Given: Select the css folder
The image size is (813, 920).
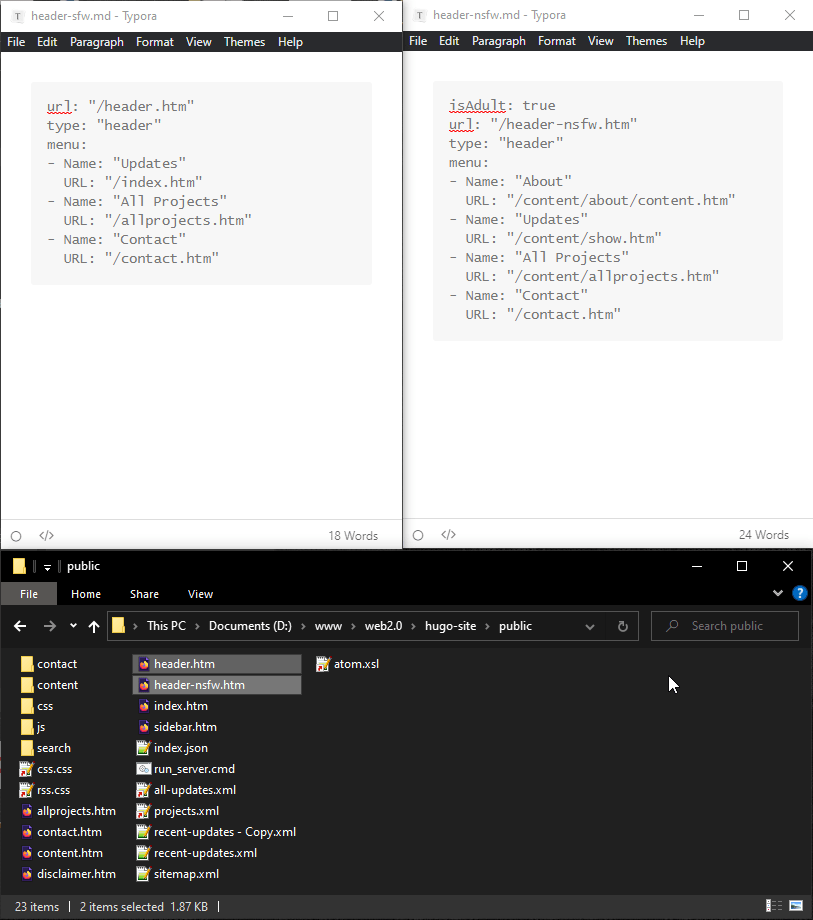Looking at the screenshot, I should (x=45, y=706).
